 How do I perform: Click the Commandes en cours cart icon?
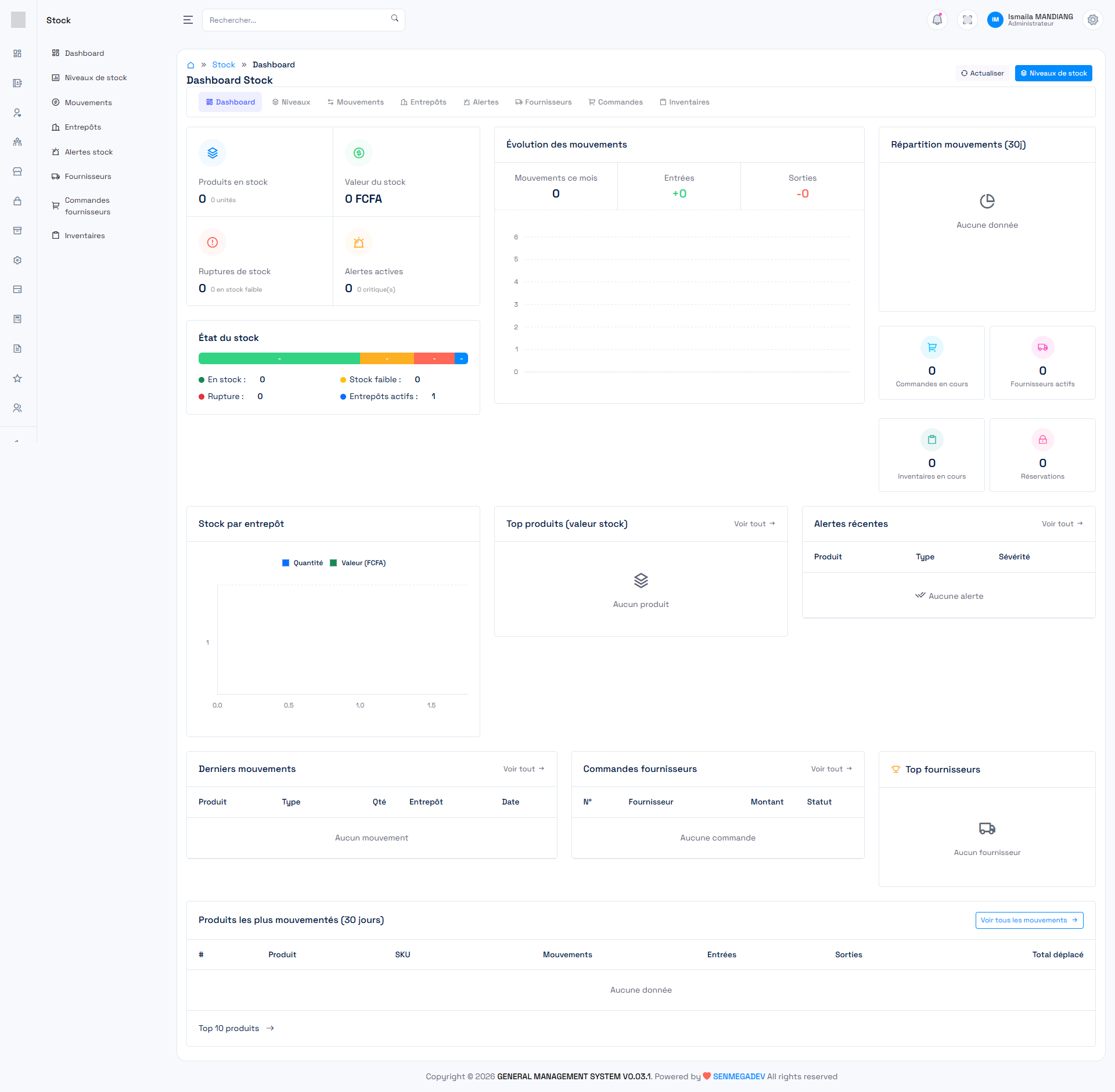click(x=931, y=347)
